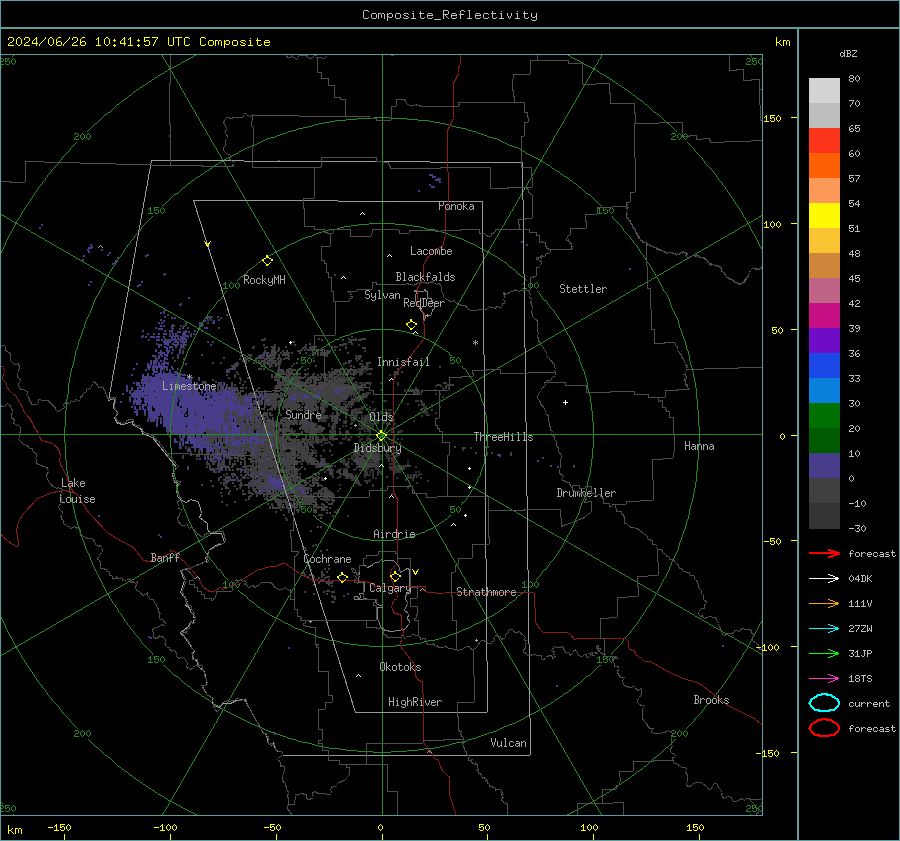The width and height of the screenshot is (900, 841).
Task: Click the cyan 'current' ellipse icon
Action: pyautogui.click(x=824, y=703)
